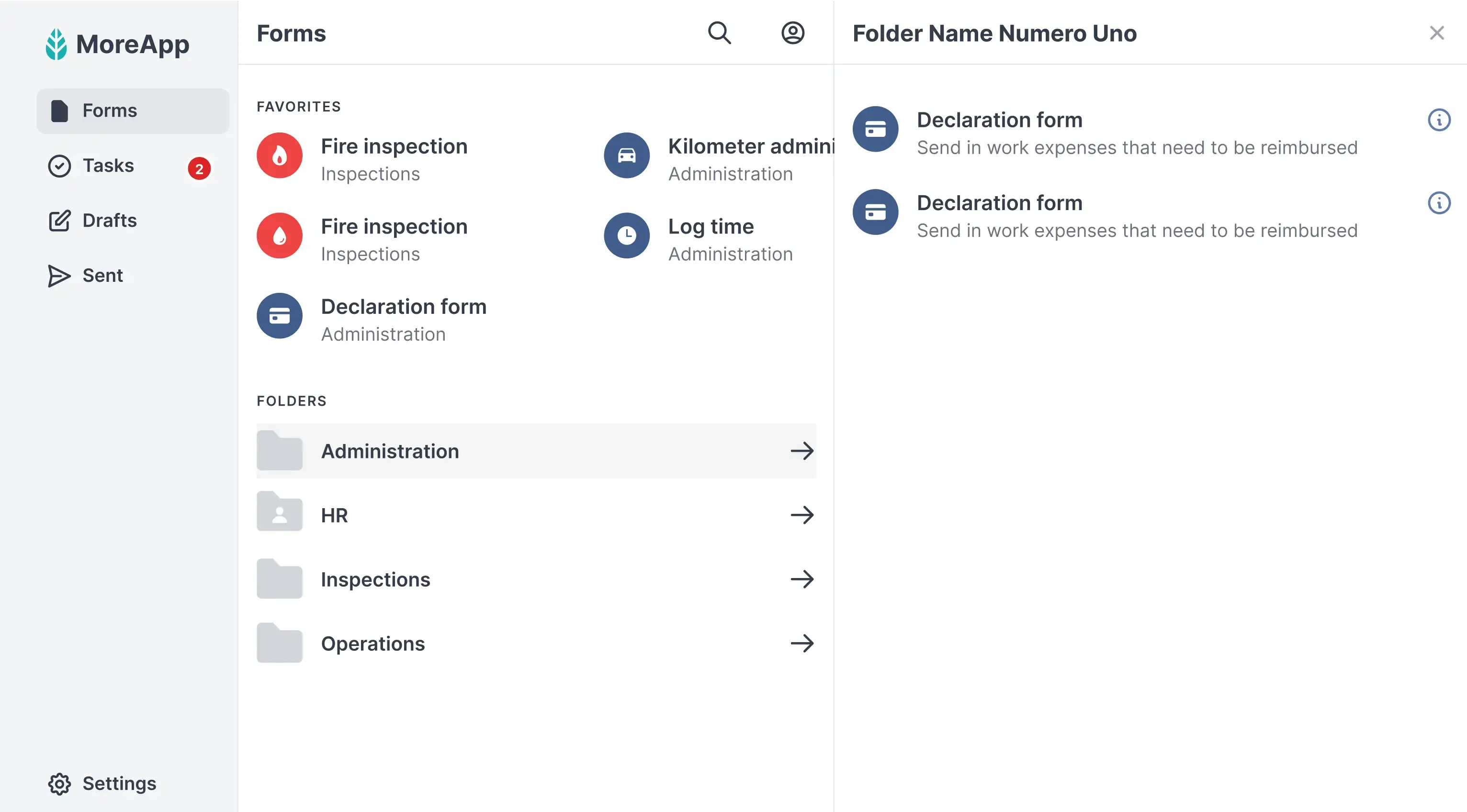
Task: Open the info icon on the second Declaration form
Action: (x=1439, y=203)
